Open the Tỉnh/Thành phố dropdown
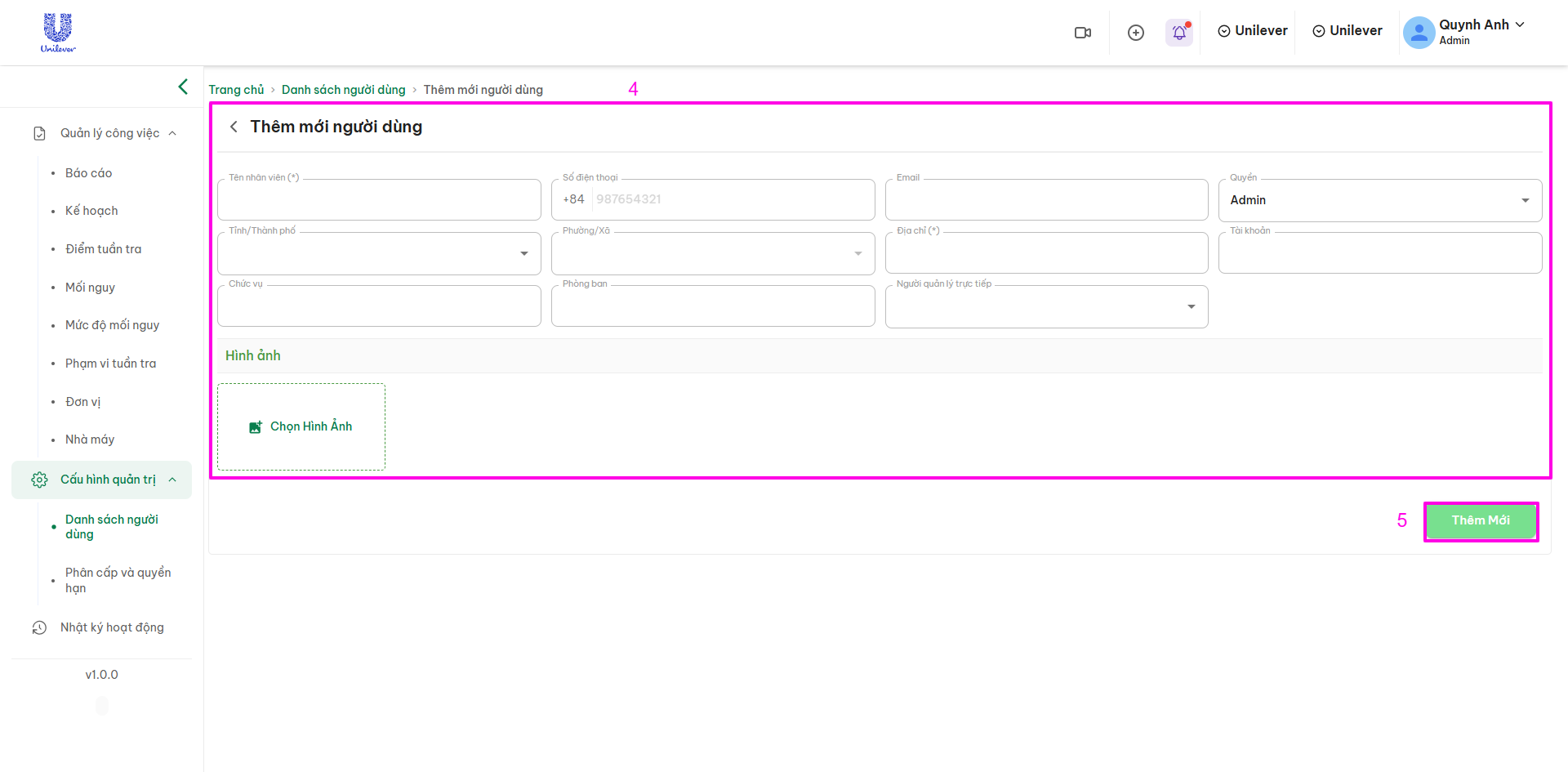Image resolution: width=1568 pixels, height=772 pixels. tap(379, 253)
